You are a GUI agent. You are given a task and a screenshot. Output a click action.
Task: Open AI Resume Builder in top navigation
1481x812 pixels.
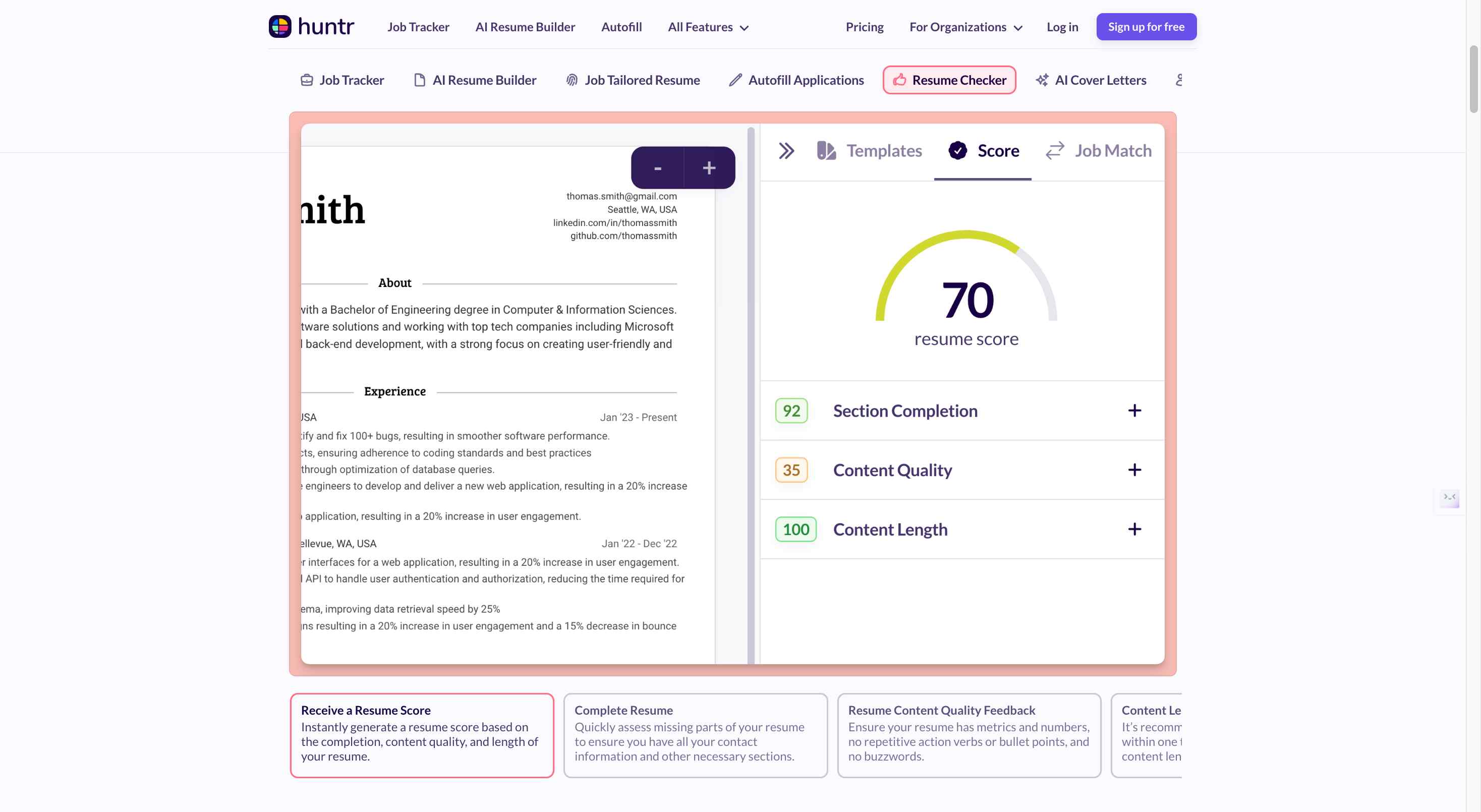525,27
